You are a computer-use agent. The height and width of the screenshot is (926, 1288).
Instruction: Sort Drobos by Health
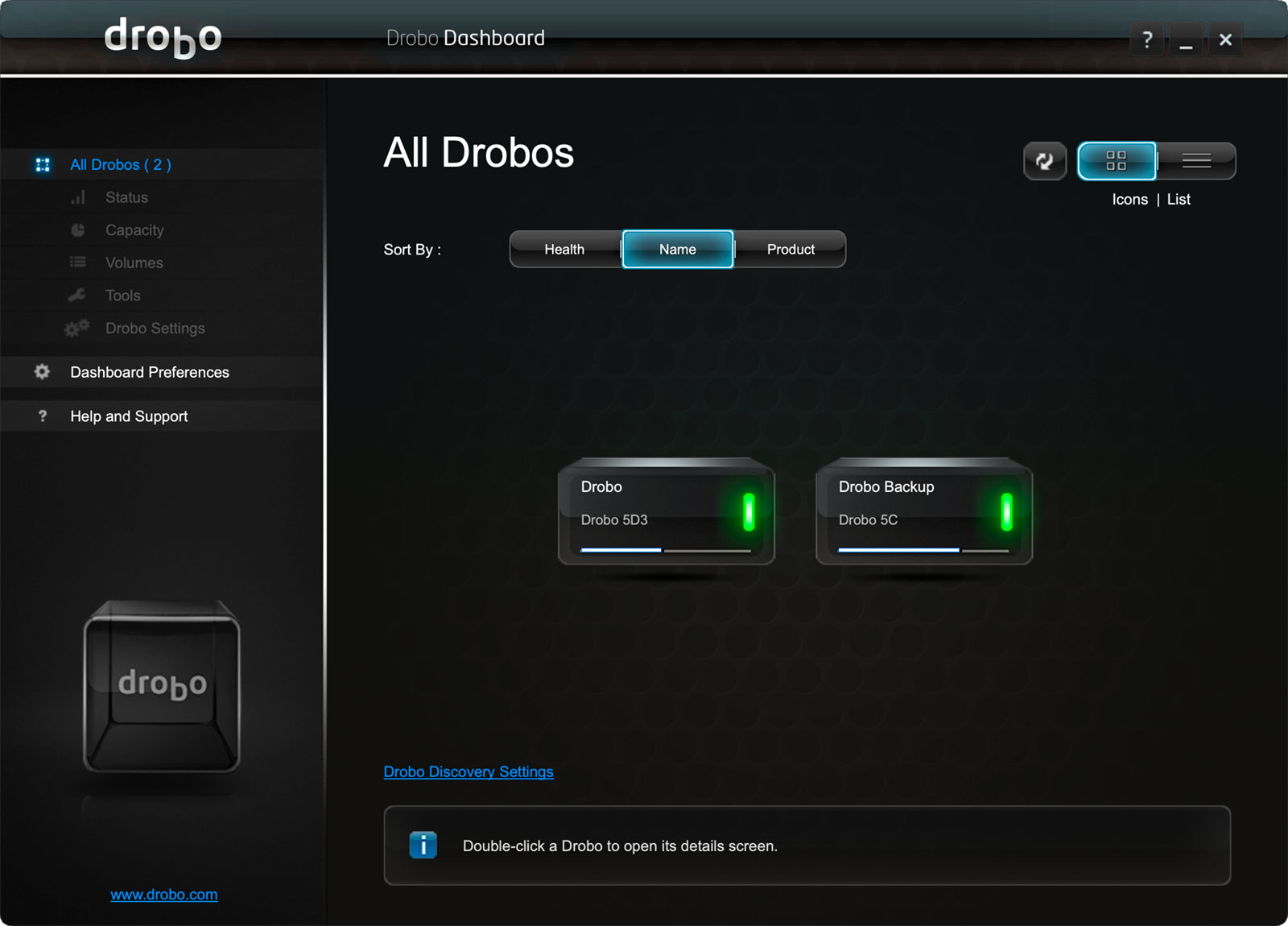pyautogui.click(x=564, y=250)
